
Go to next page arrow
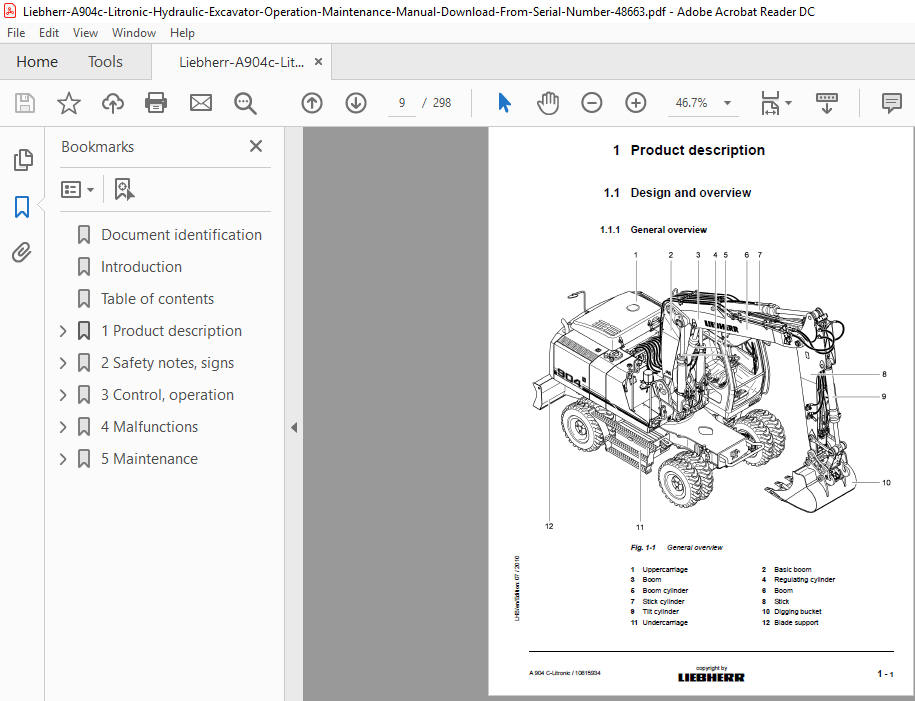click(x=355, y=103)
